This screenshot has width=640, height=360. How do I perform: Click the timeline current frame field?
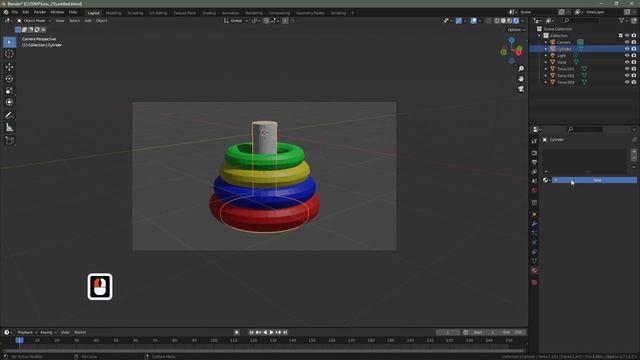click(x=448, y=332)
